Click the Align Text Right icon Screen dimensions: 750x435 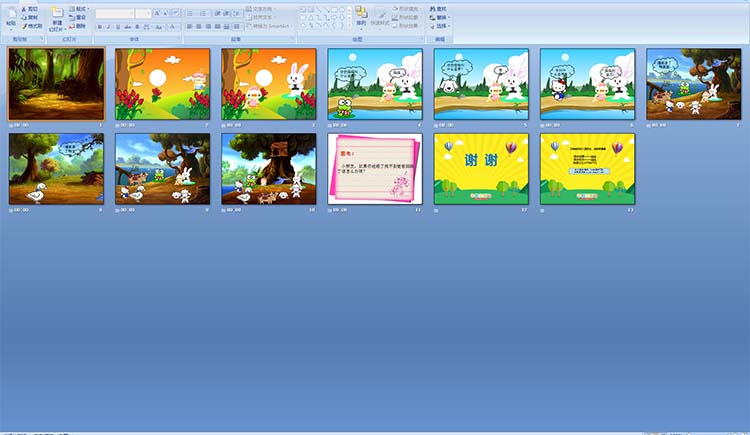[x=208, y=26]
